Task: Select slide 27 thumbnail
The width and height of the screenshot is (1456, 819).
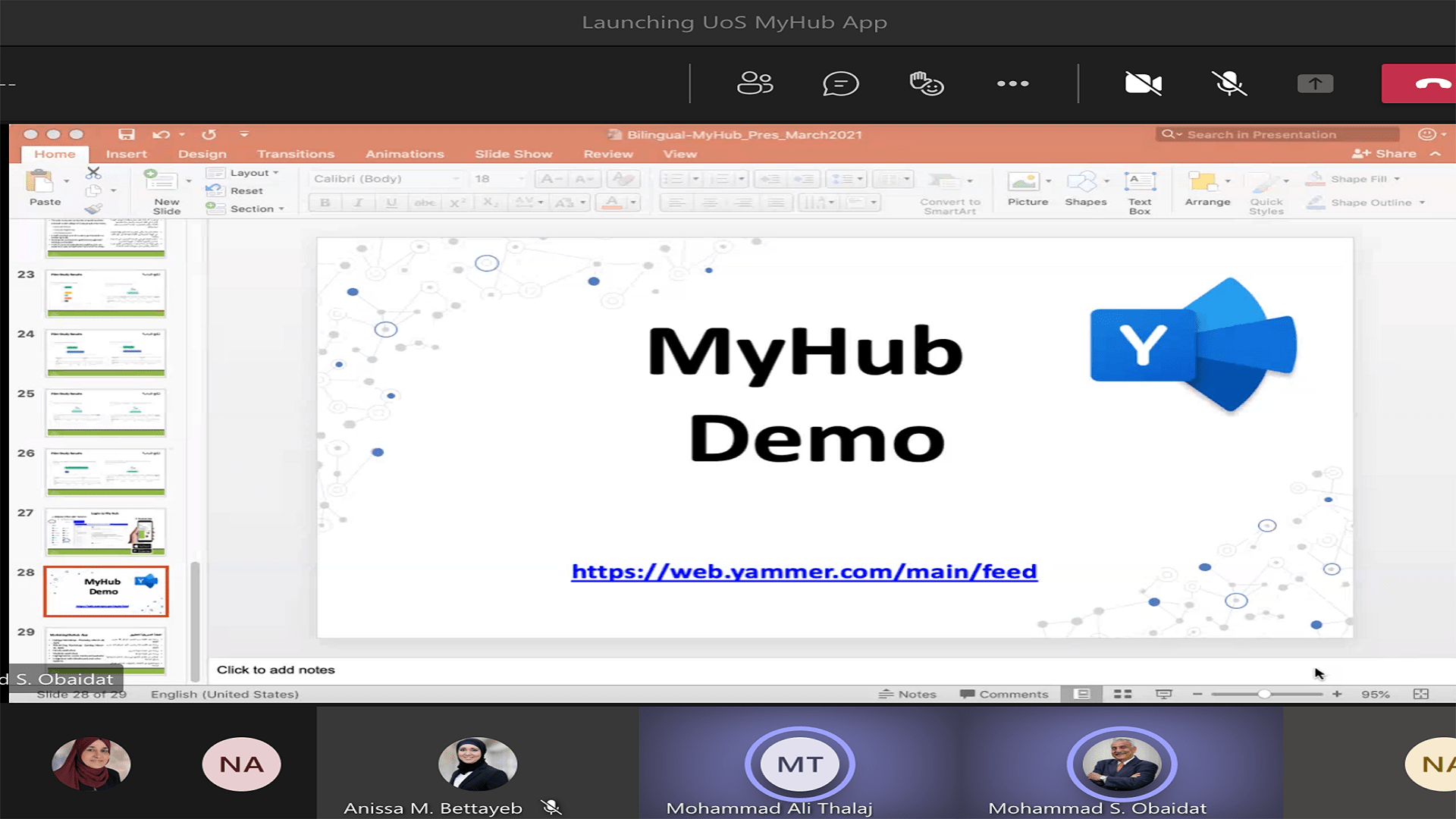Action: pos(105,532)
